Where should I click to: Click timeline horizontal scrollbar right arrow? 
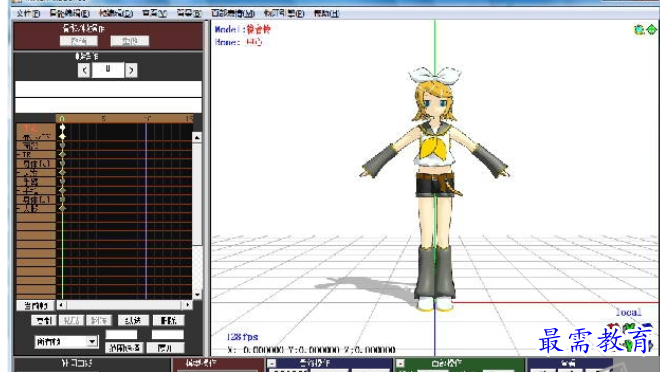pyautogui.click(x=188, y=305)
